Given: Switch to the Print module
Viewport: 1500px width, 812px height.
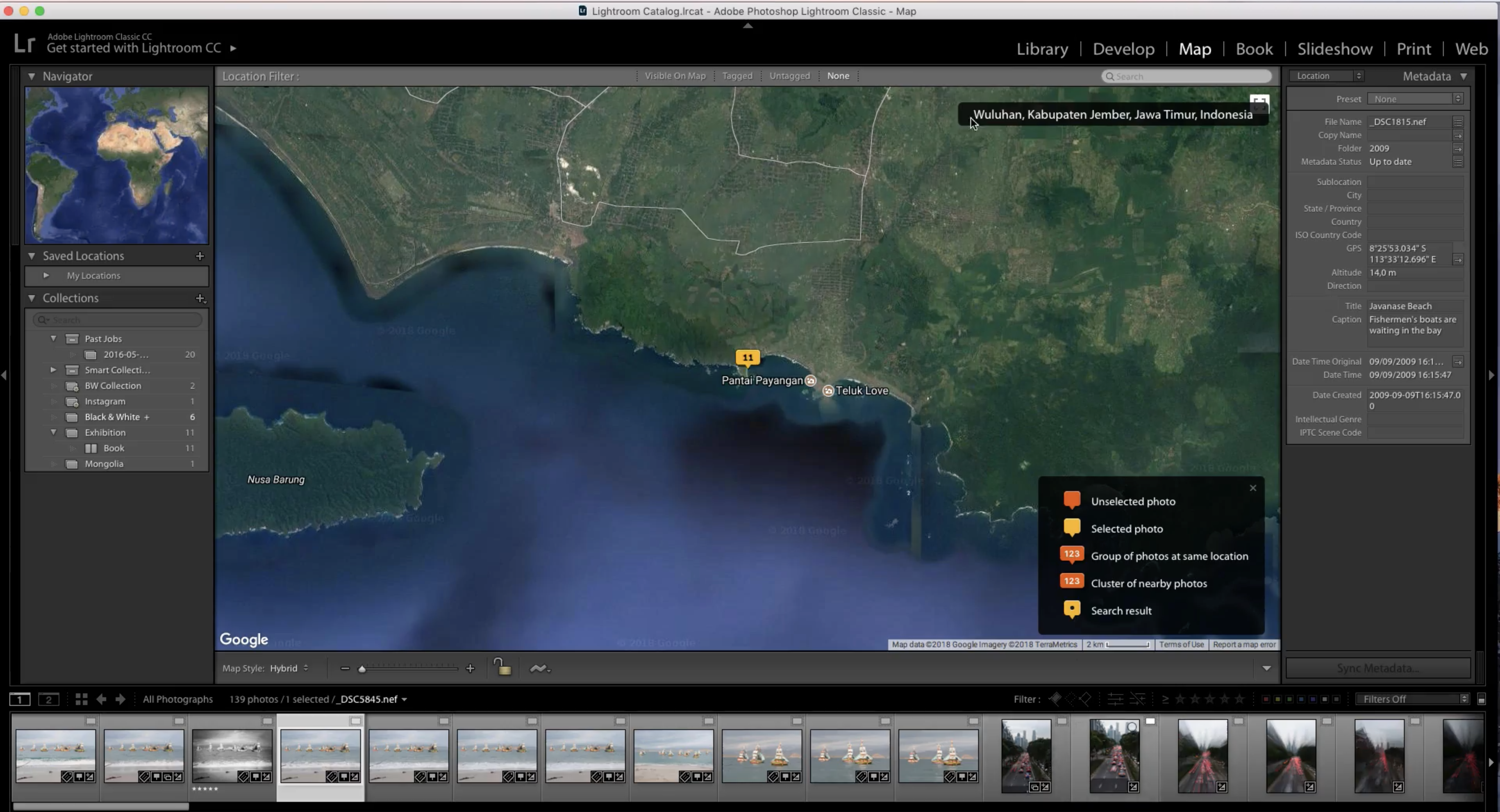Looking at the screenshot, I should point(1413,49).
